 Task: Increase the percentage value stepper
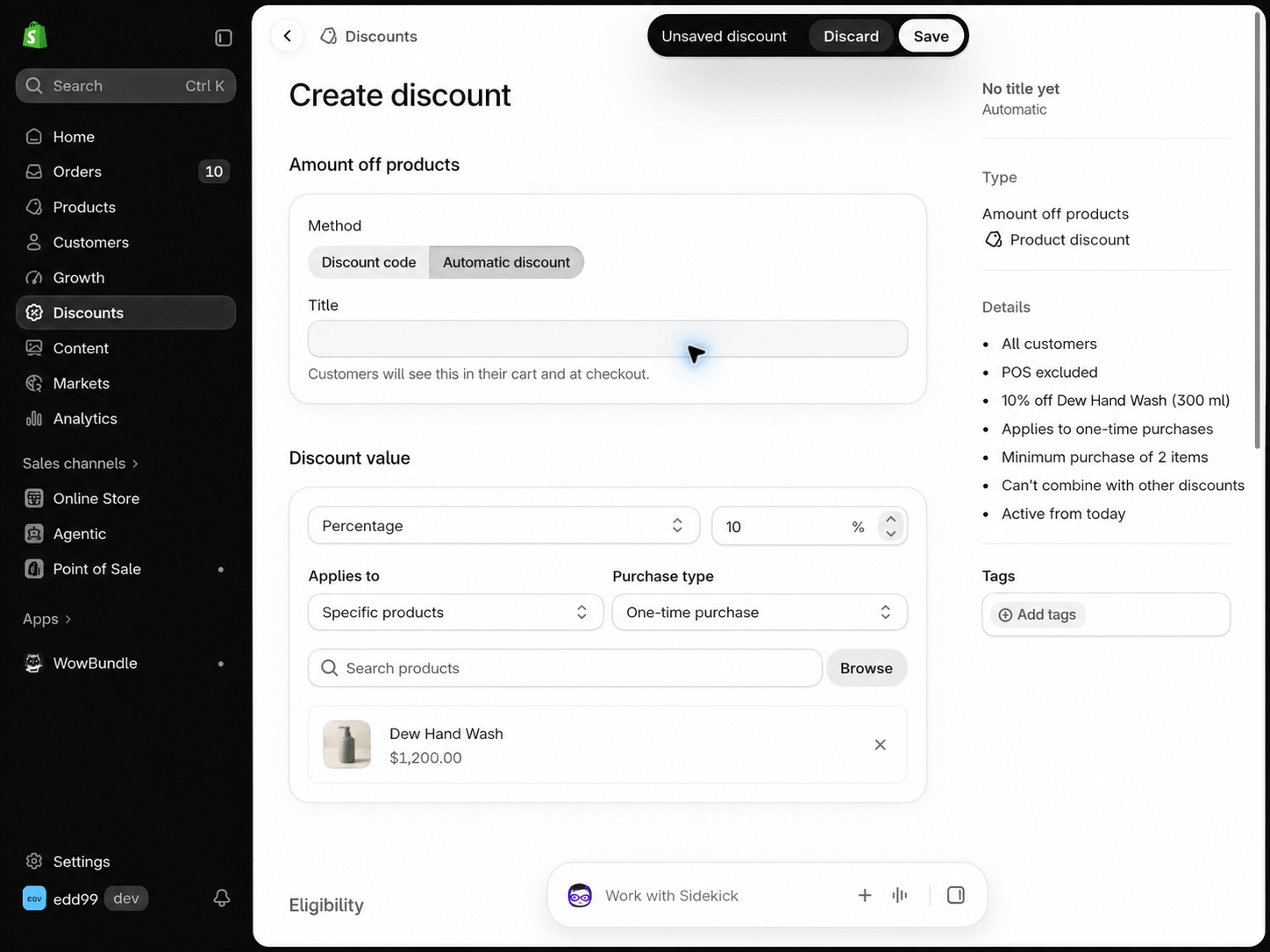point(891,519)
